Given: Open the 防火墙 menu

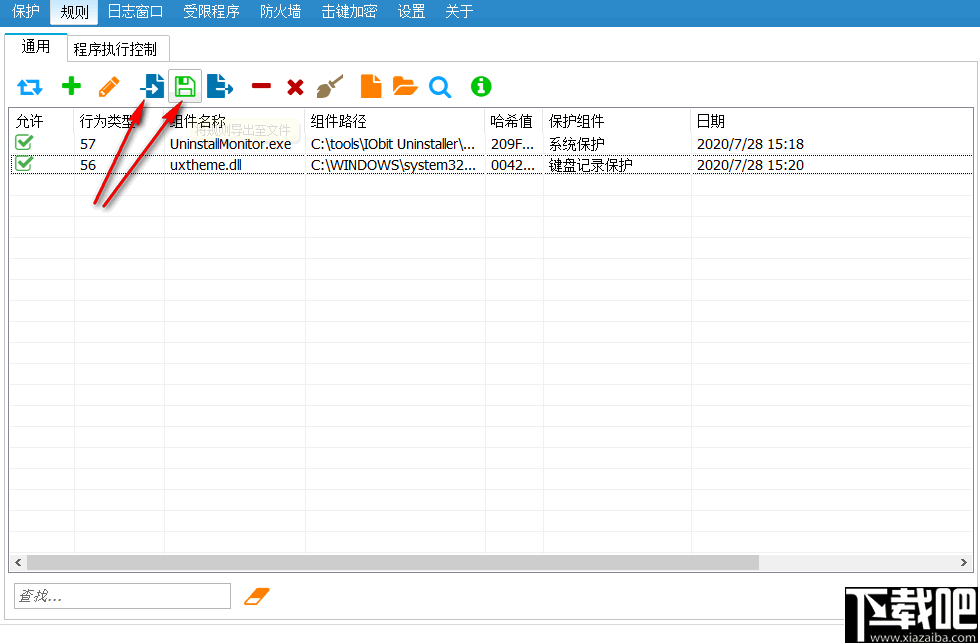Looking at the screenshot, I should (280, 12).
